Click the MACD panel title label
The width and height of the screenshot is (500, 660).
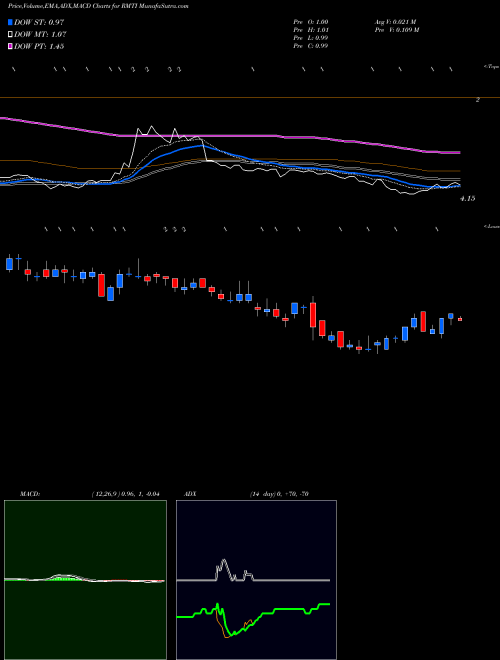pyautogui.click(x=30, y=494)
